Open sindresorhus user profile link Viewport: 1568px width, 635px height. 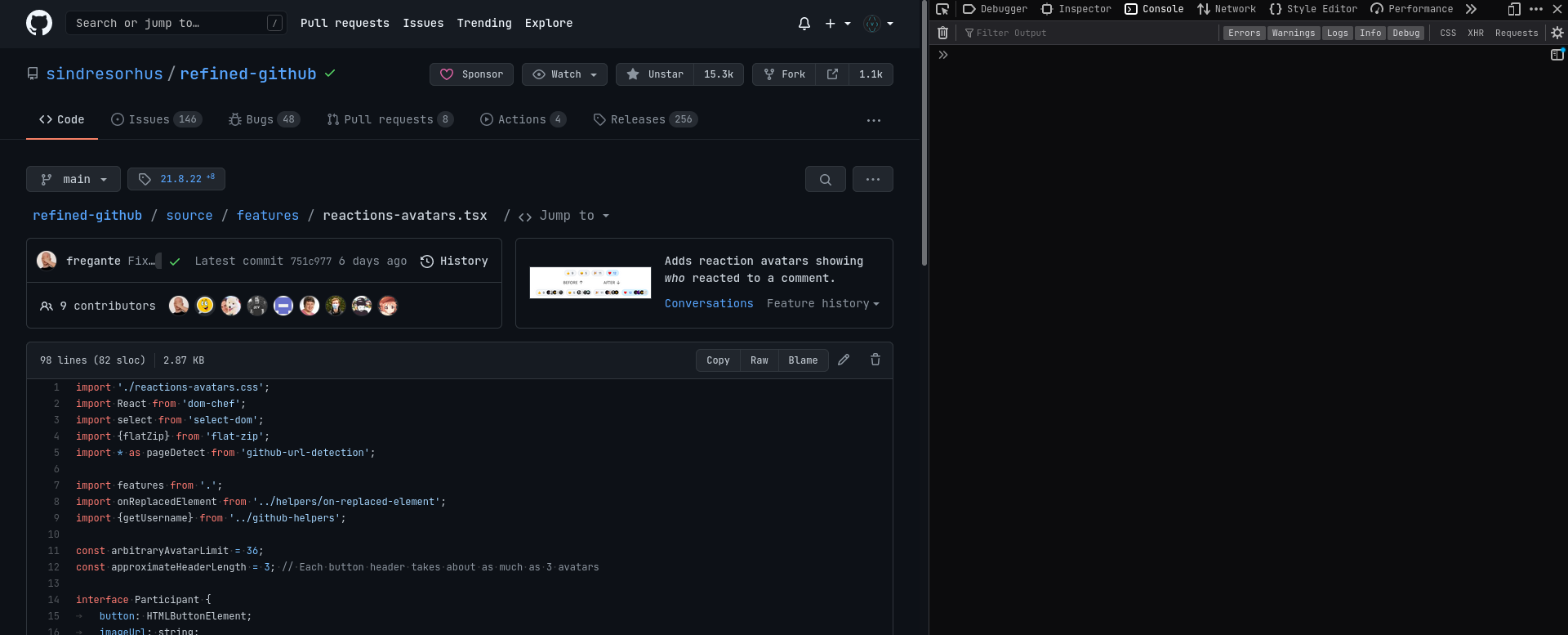(105, 74)
